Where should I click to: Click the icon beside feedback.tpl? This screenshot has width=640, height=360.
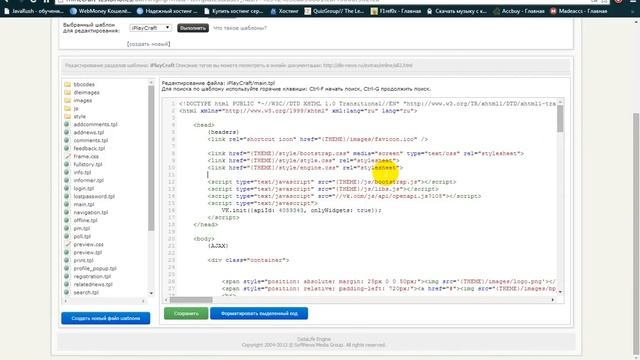click(67, 148)
